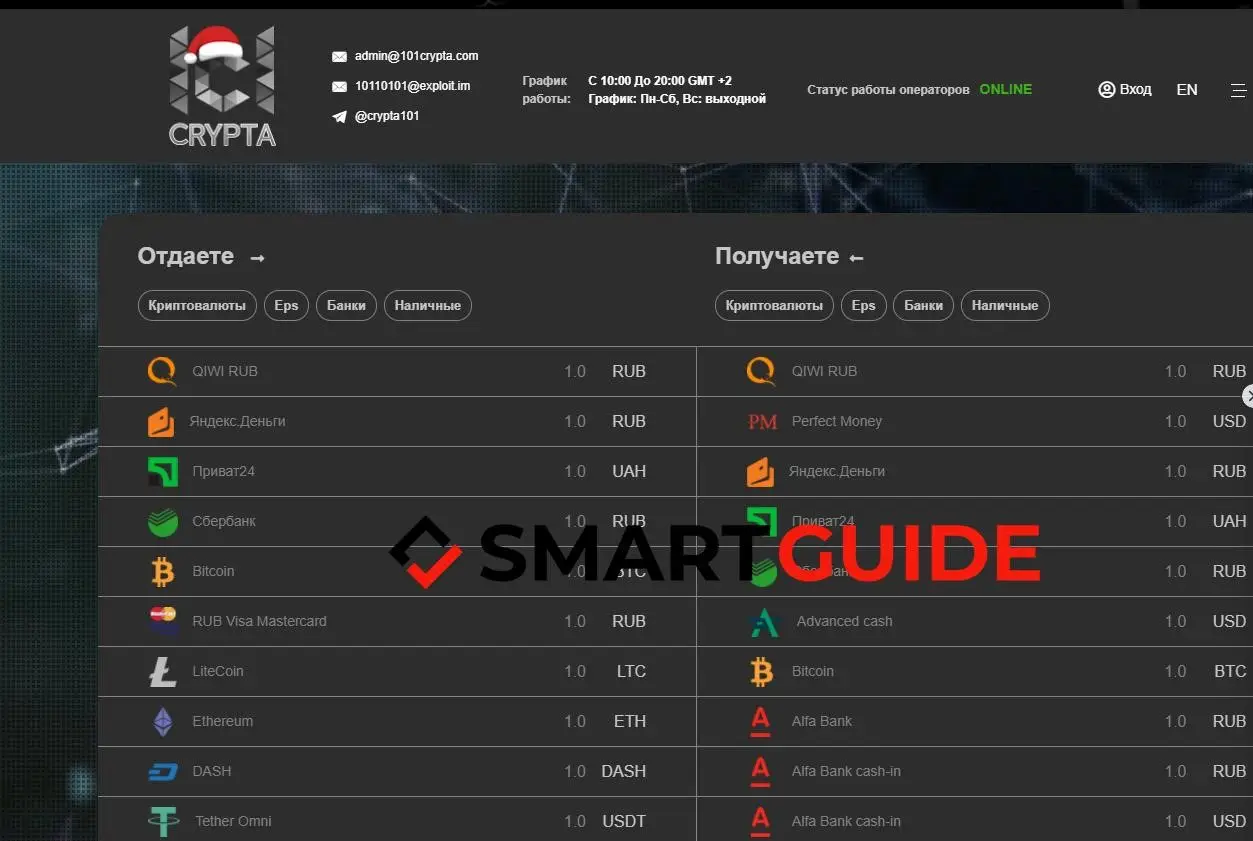1253x841 pixels.
Task: Select Bitcoin icon in Получаете list
Action: (761, 671)
